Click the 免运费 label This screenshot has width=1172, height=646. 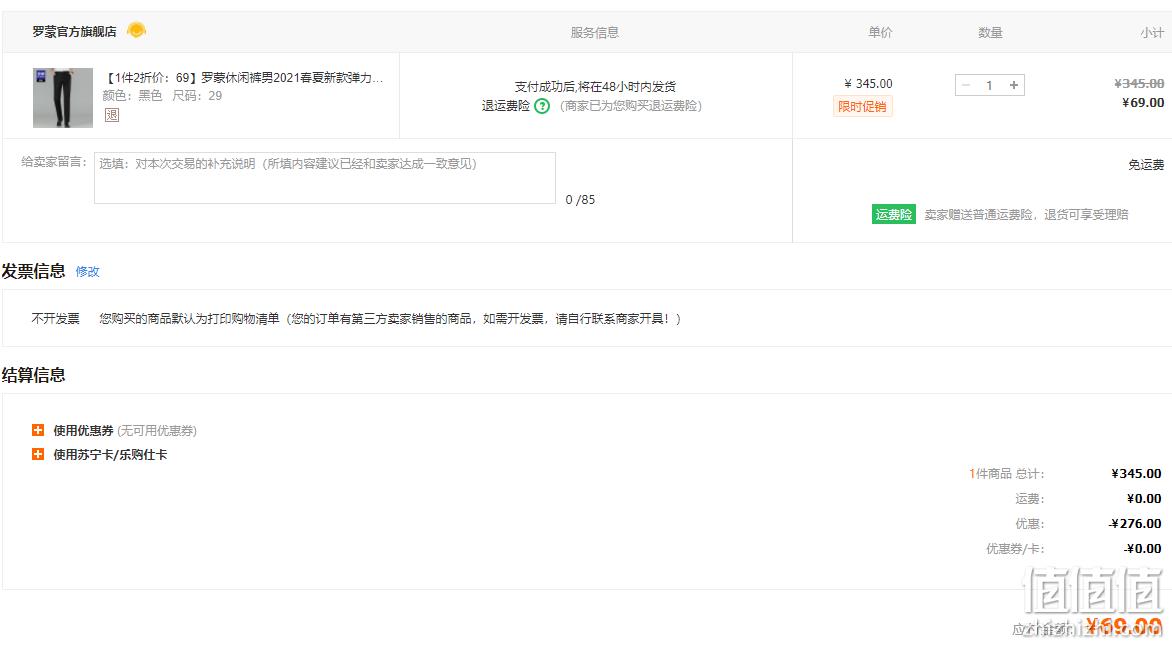[1146, 164]
